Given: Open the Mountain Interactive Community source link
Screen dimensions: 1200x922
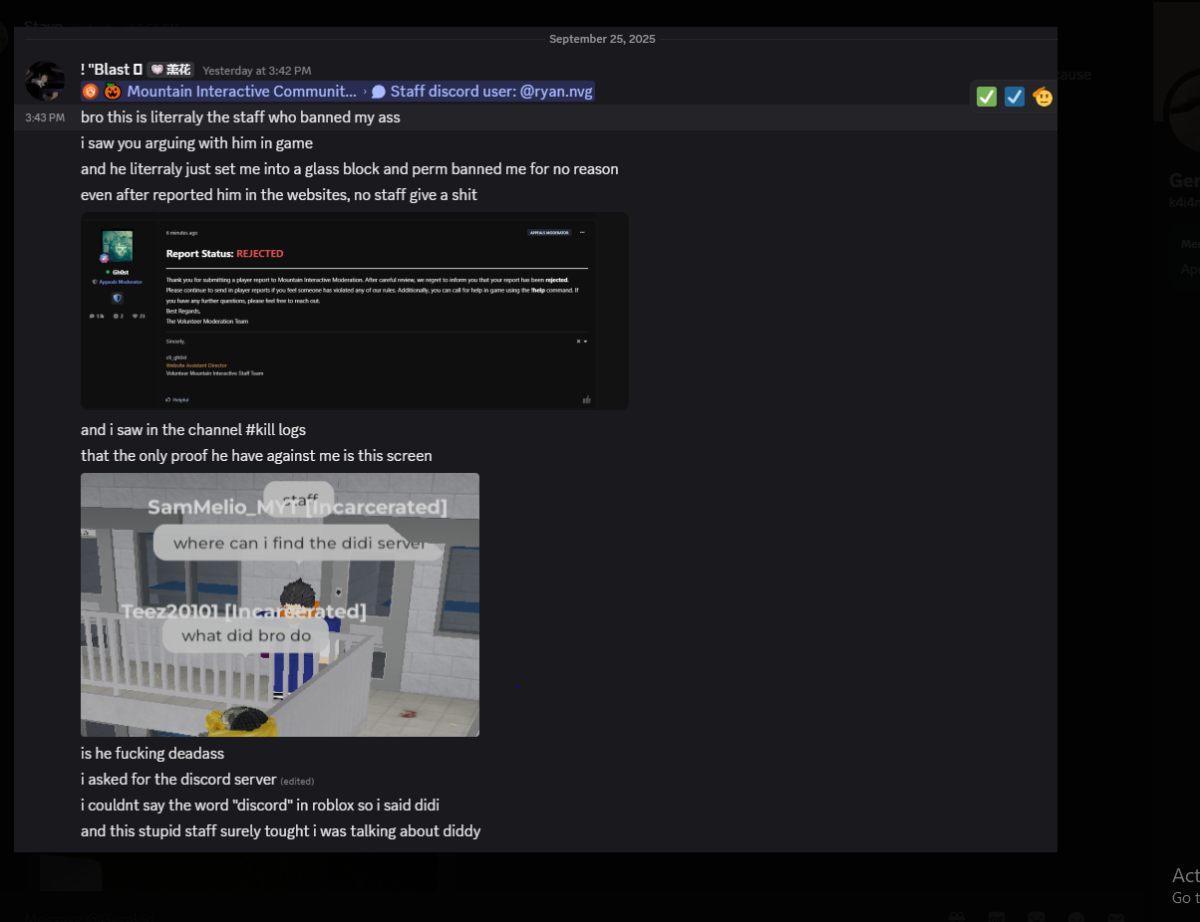Looking at the screenshot, I should pos(242,91).
